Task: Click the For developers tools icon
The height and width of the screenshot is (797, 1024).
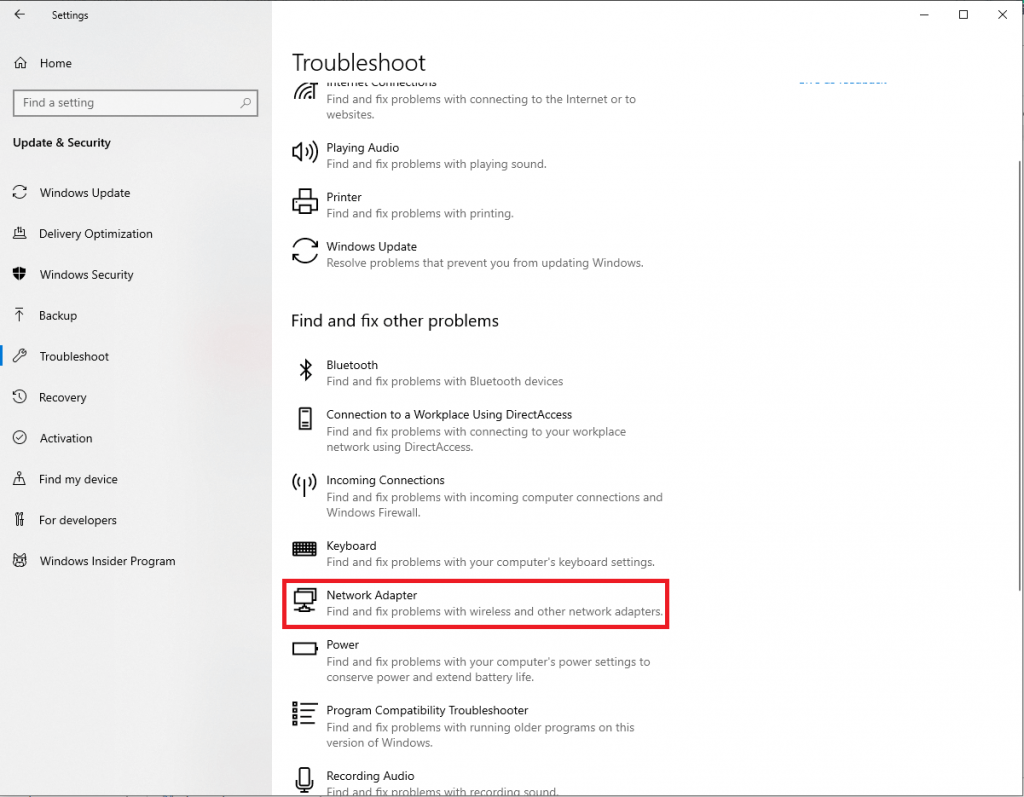Action: (x=20, y=519)
